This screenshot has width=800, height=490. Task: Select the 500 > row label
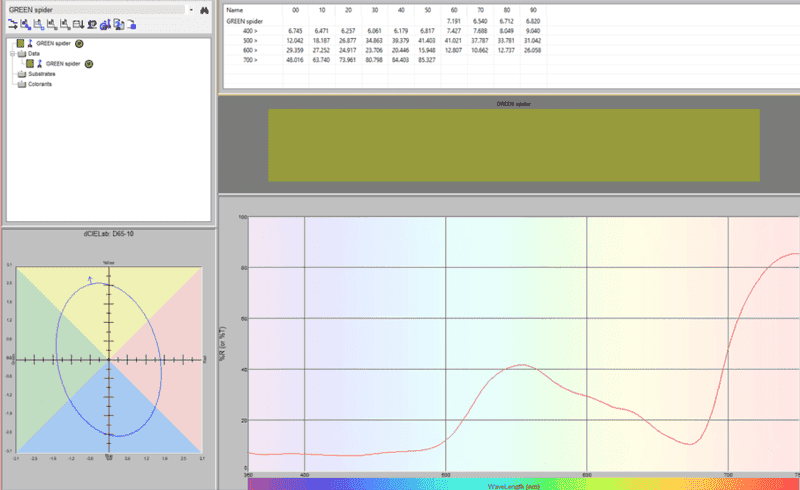pos(250,41)
